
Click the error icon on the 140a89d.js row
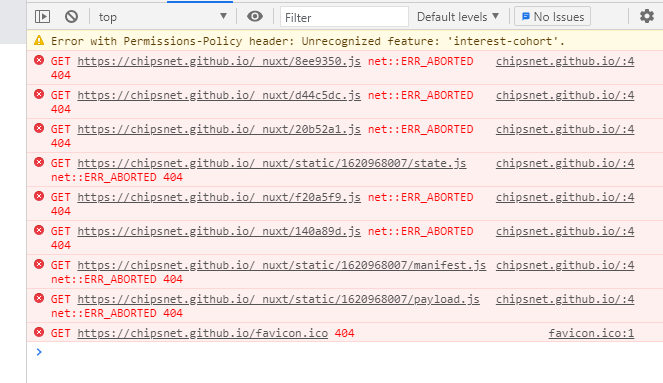click(x=39, y=230)
